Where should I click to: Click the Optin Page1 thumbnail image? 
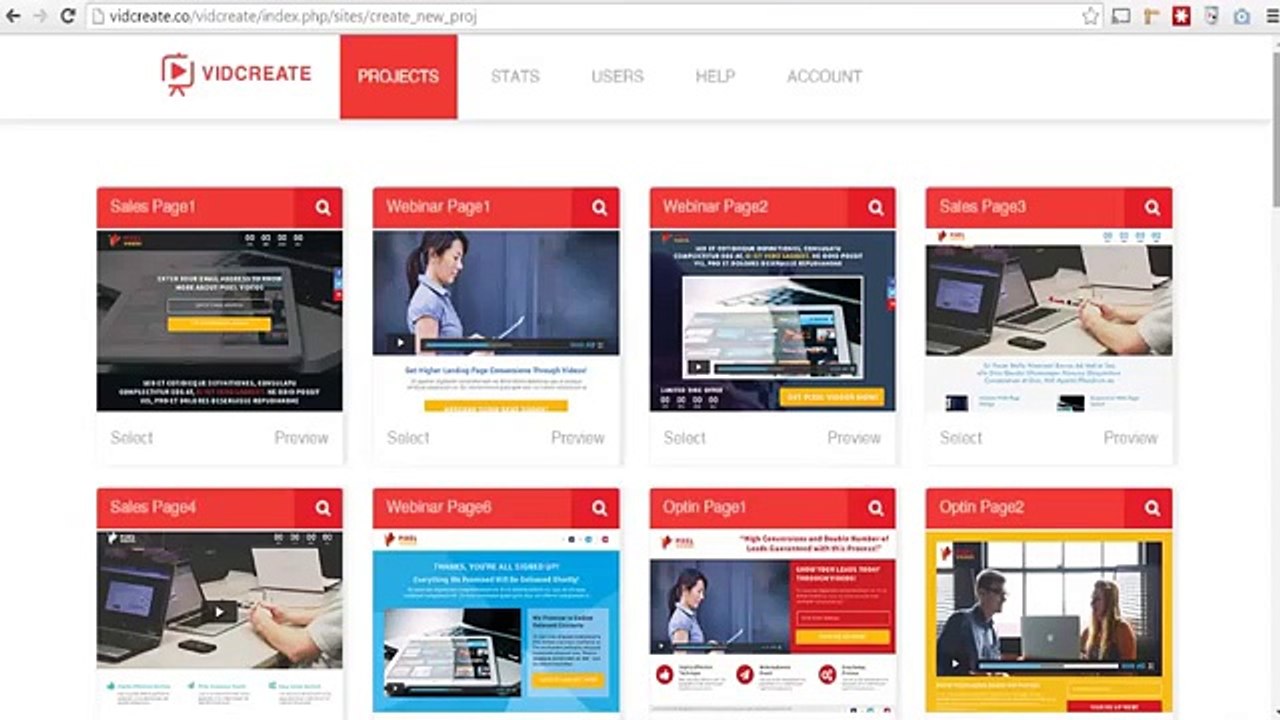pyautogui.click(x=773, y=621)
